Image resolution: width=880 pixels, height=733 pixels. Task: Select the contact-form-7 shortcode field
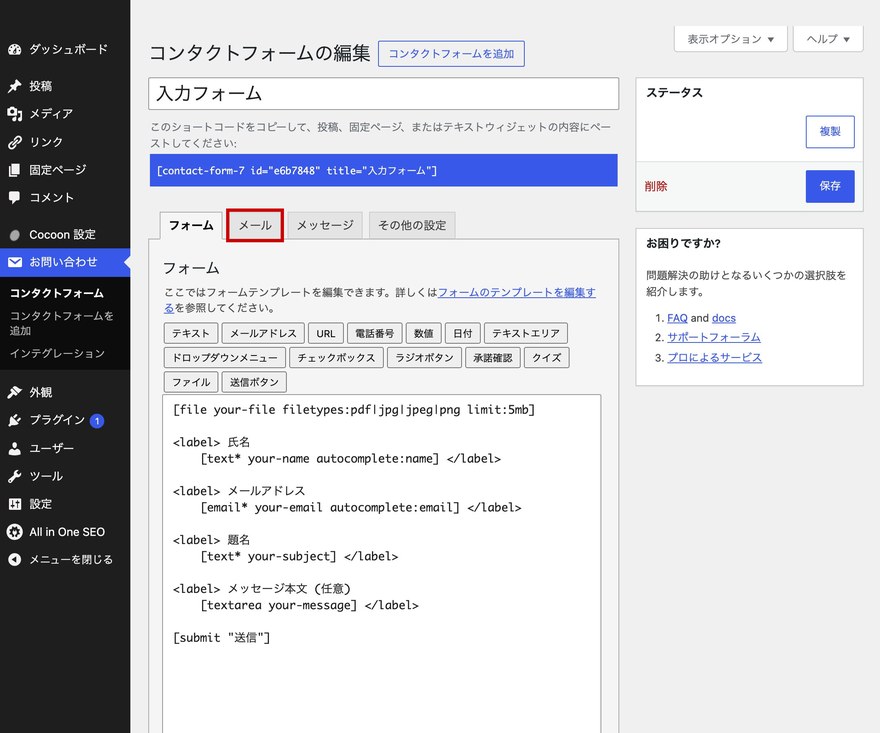[384, 170]
